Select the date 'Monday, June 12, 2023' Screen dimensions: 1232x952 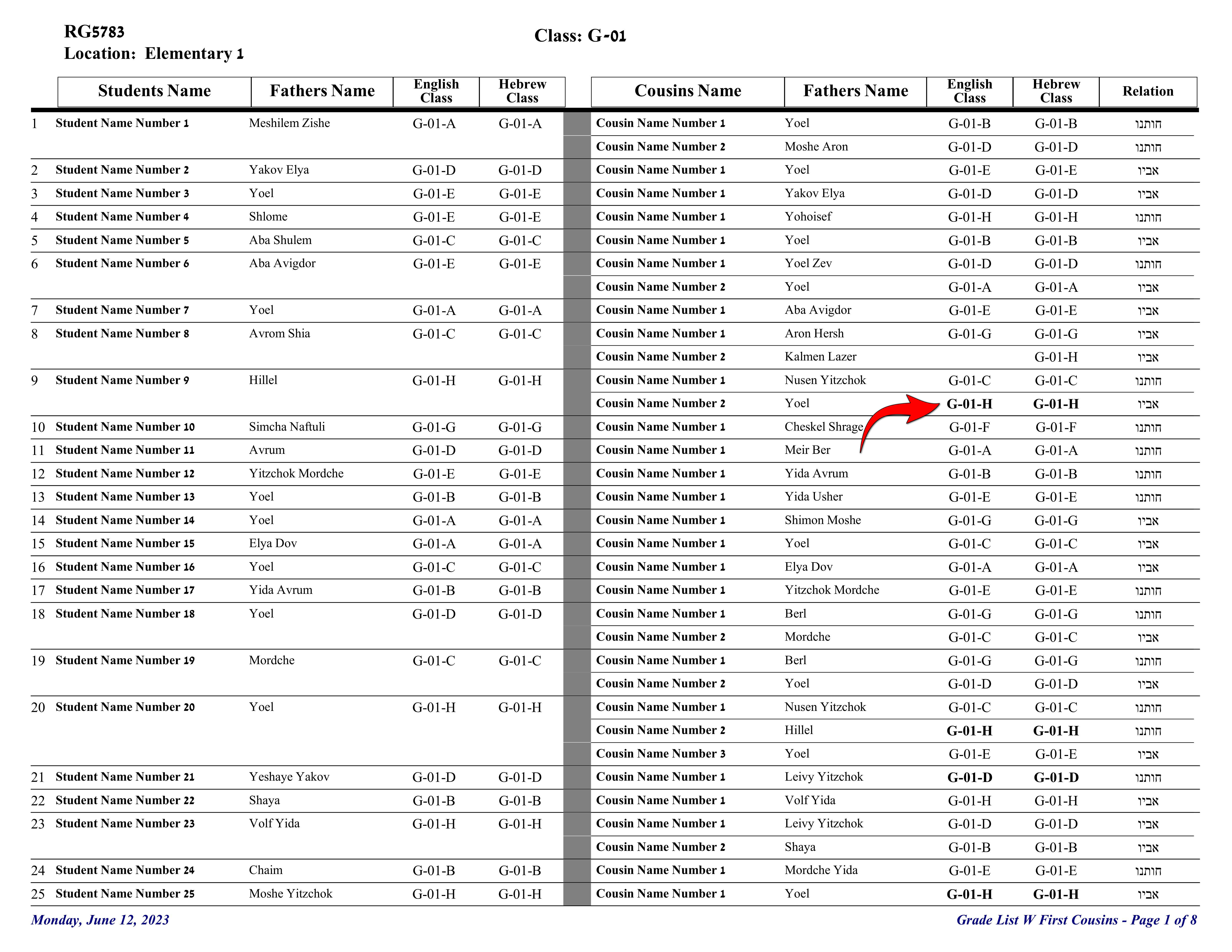[x=100, y=920]
